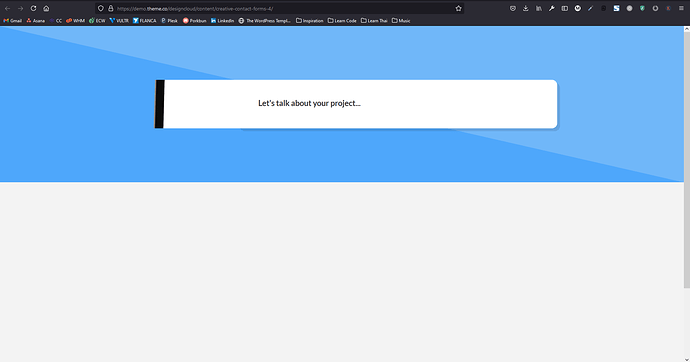Reload the current page
The height and width of the screenshot is (362, 690).
(x=33, y=8)
